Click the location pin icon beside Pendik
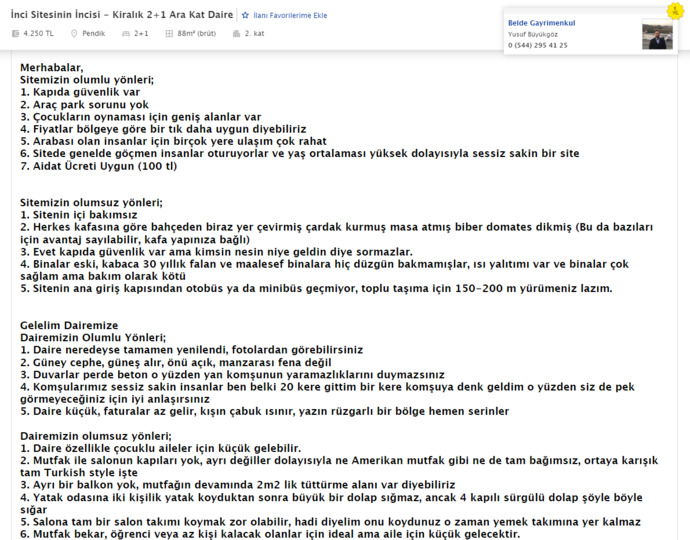The width and height of the screenshot is (690, 540). pos(74,33)
